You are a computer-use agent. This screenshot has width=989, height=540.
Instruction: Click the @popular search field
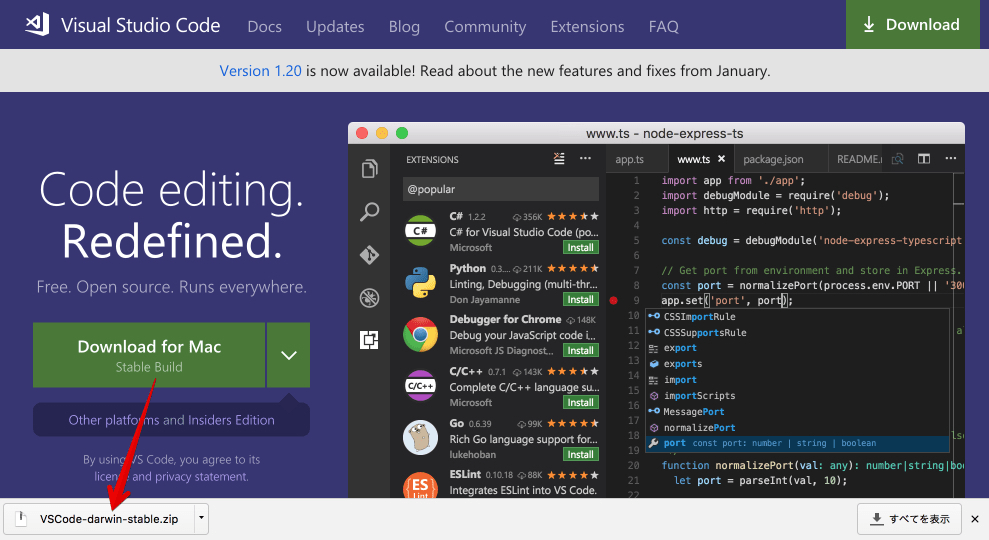point(500,189)
